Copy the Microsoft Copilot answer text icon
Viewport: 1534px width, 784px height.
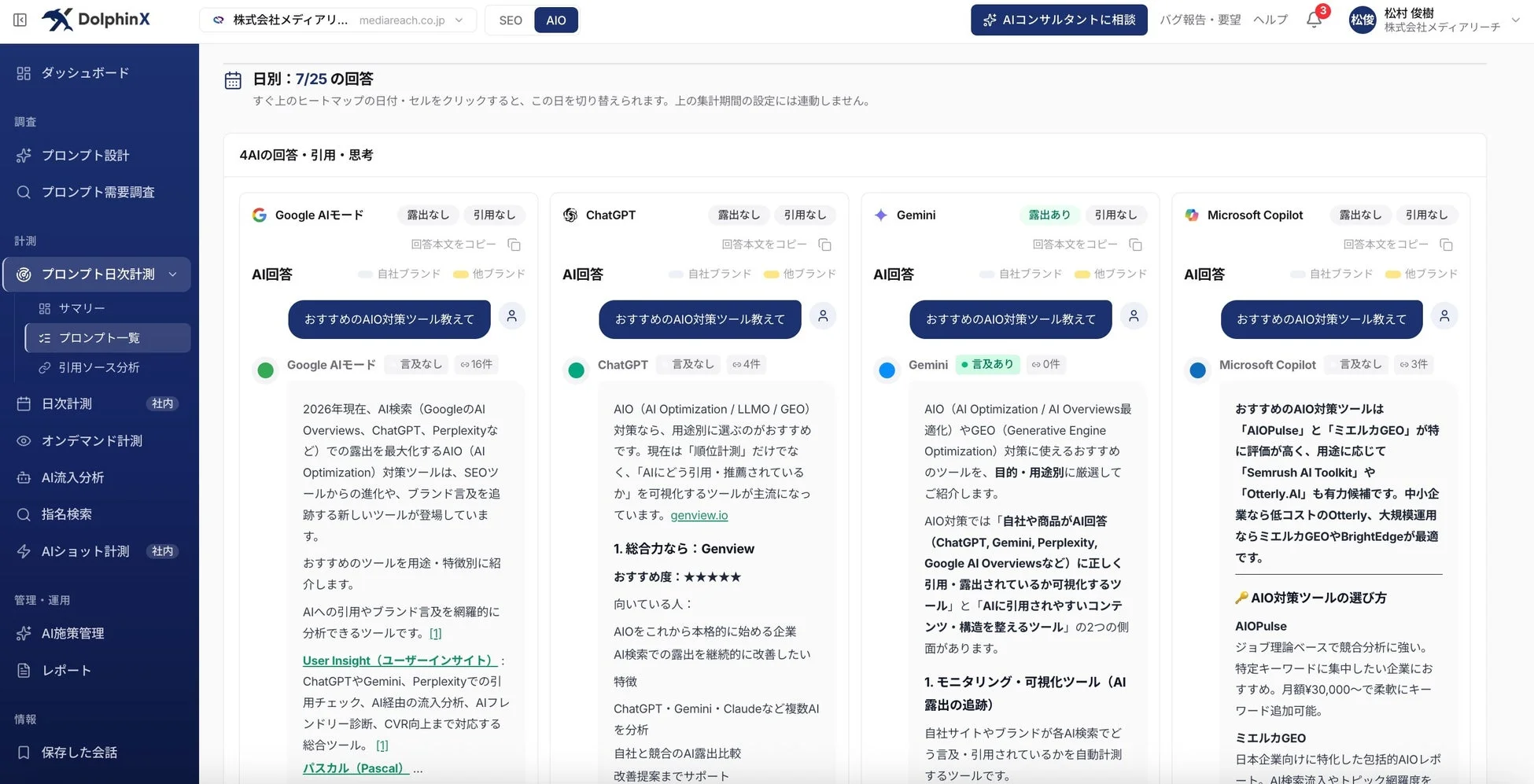[x=1446, y=245]
